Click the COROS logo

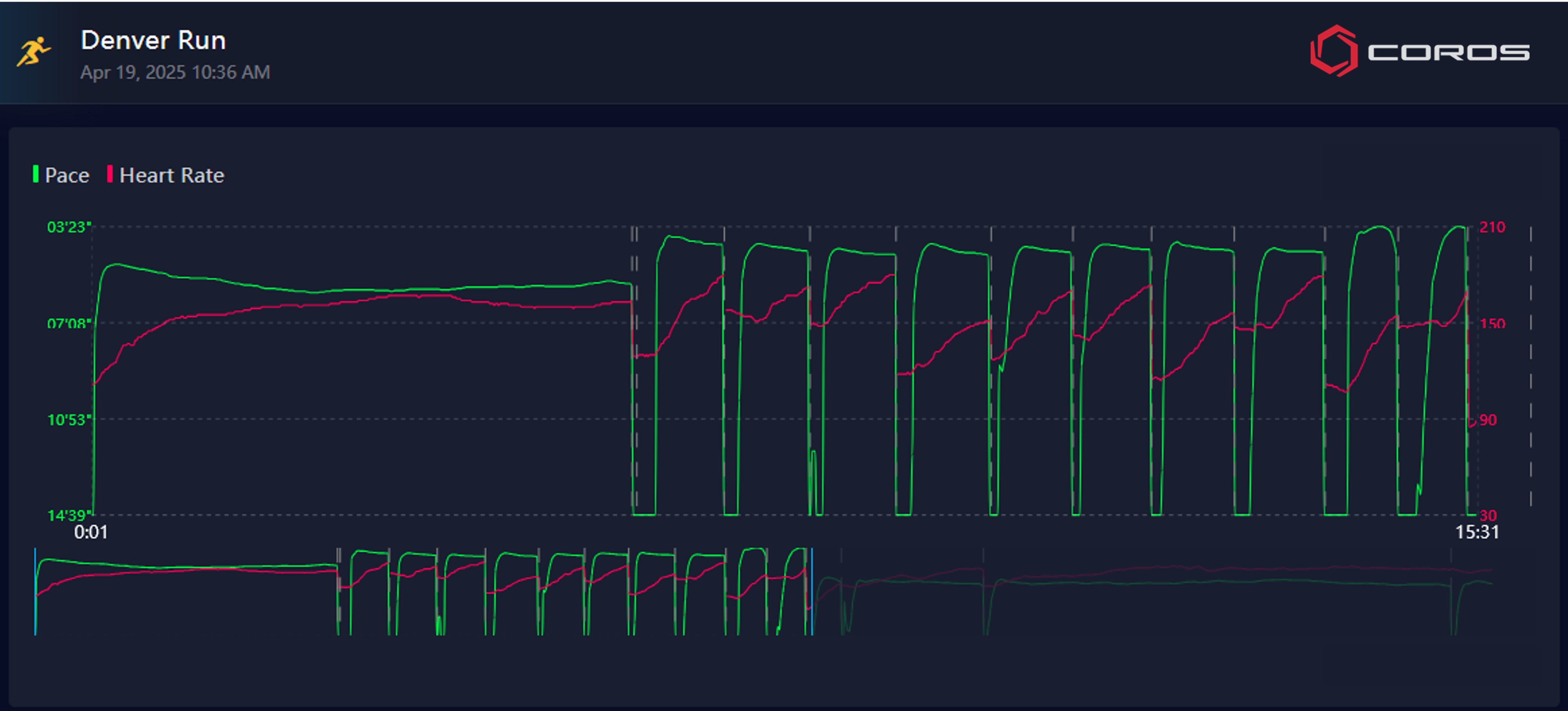click(1419, 51)
